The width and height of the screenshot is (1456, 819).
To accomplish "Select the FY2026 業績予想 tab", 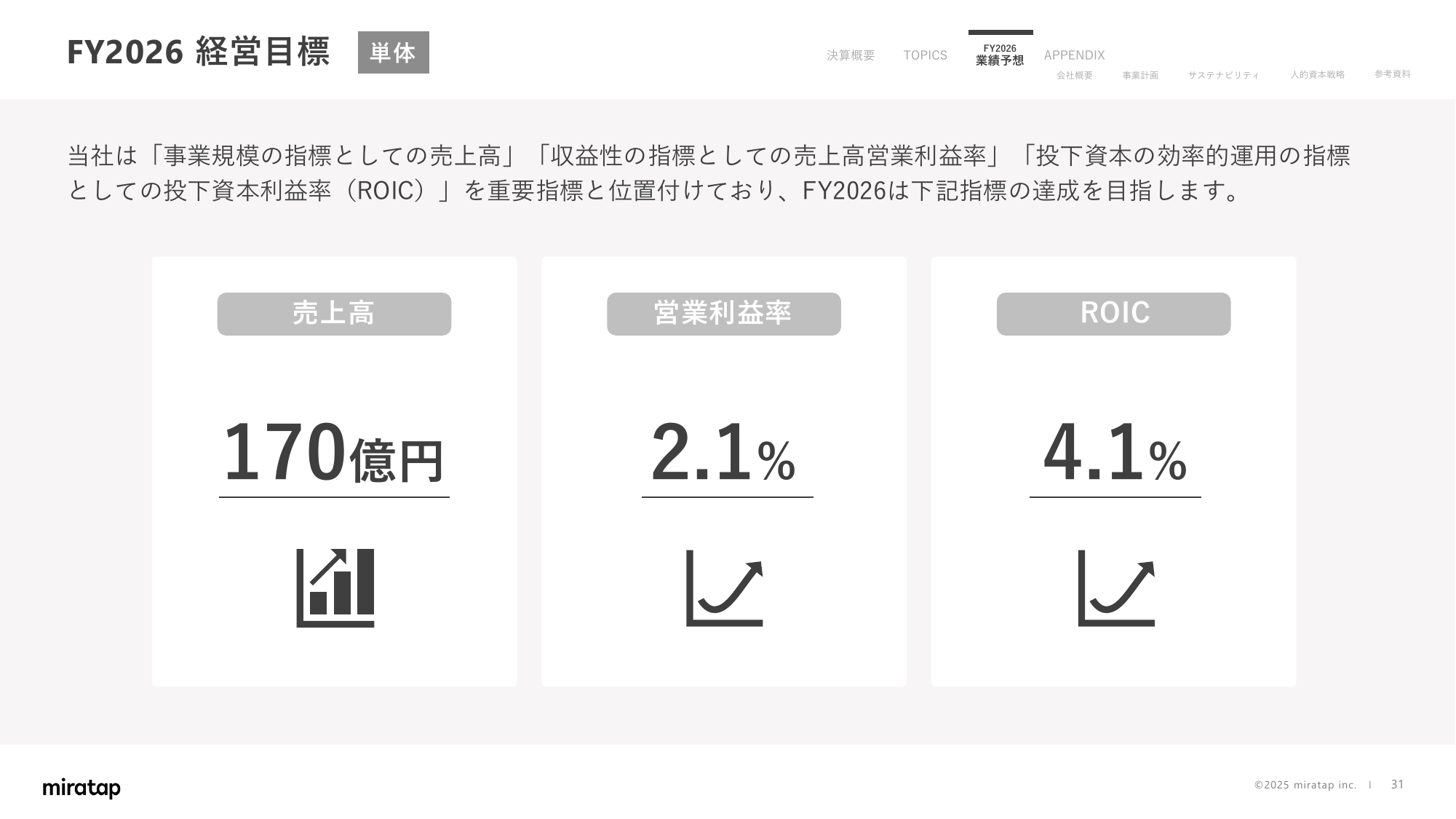I will tap(1000, 55).
